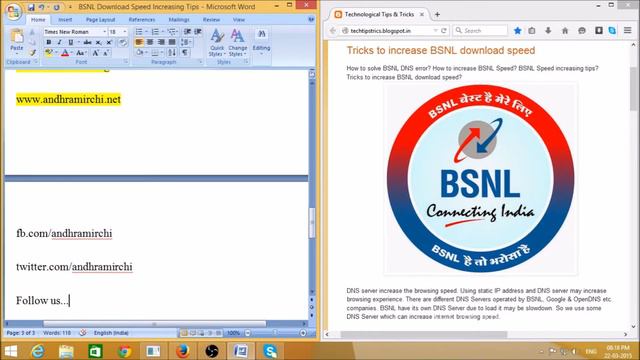This screenshot has height=360, width=640.
Task: Open a new Firefox tab with plus button
Action: (437, 15)
